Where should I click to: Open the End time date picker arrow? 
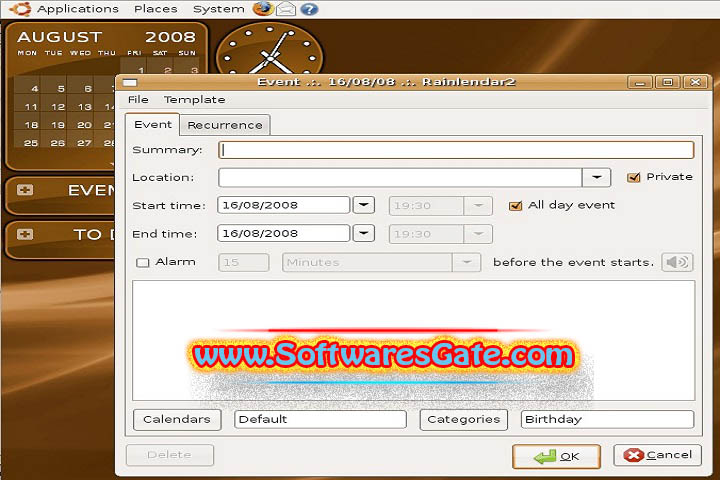coord(364,233)
